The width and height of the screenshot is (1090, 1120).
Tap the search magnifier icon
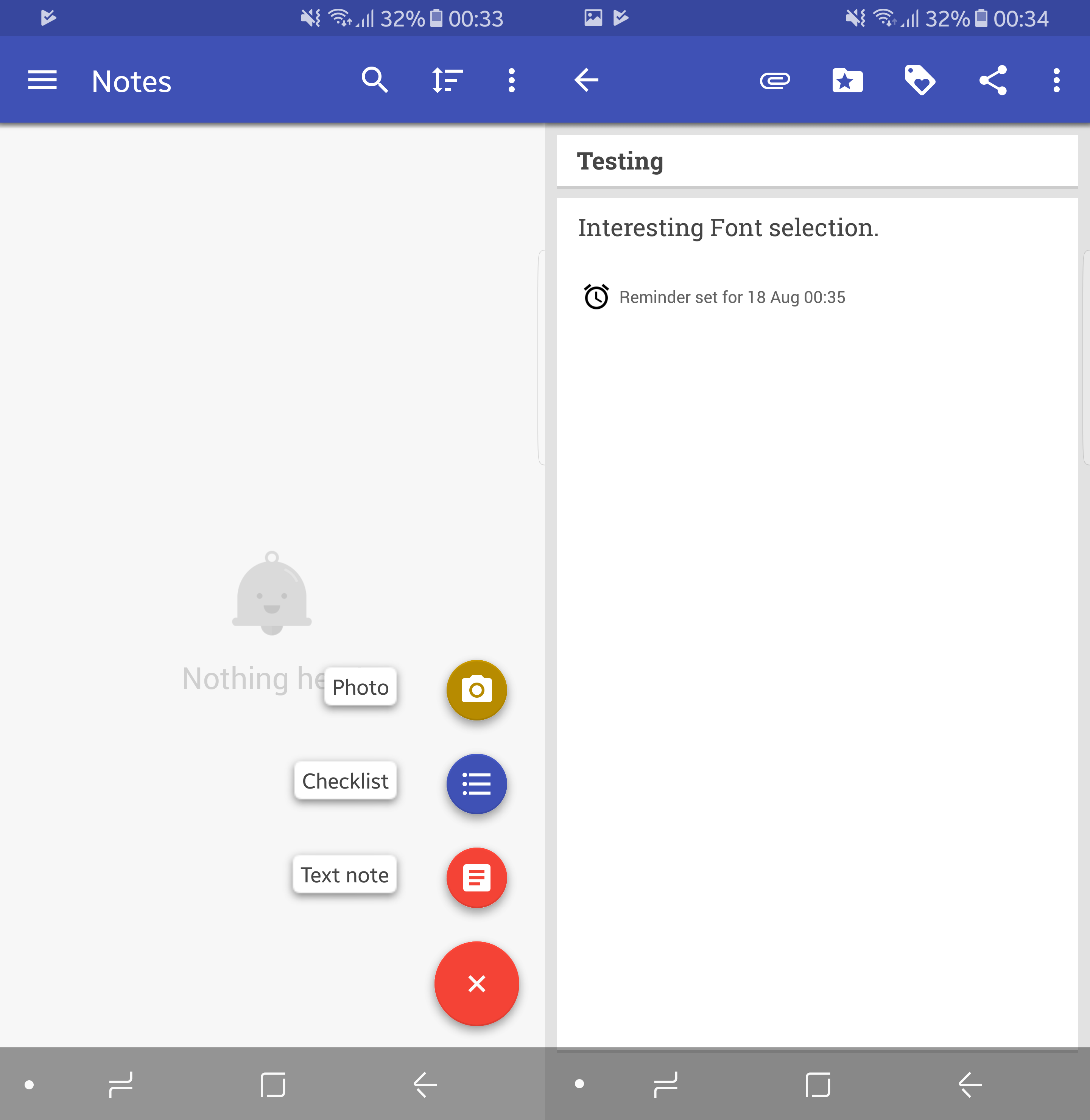coord(375,81)
